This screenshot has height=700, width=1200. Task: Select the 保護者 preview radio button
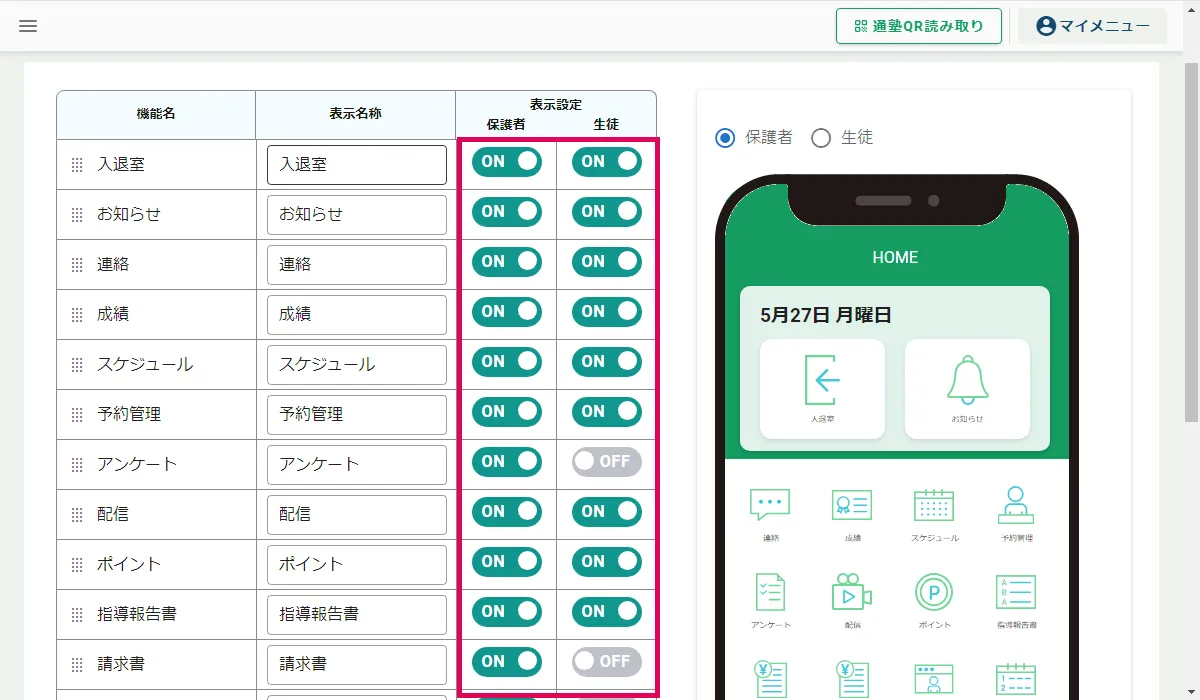click(725, 138)
